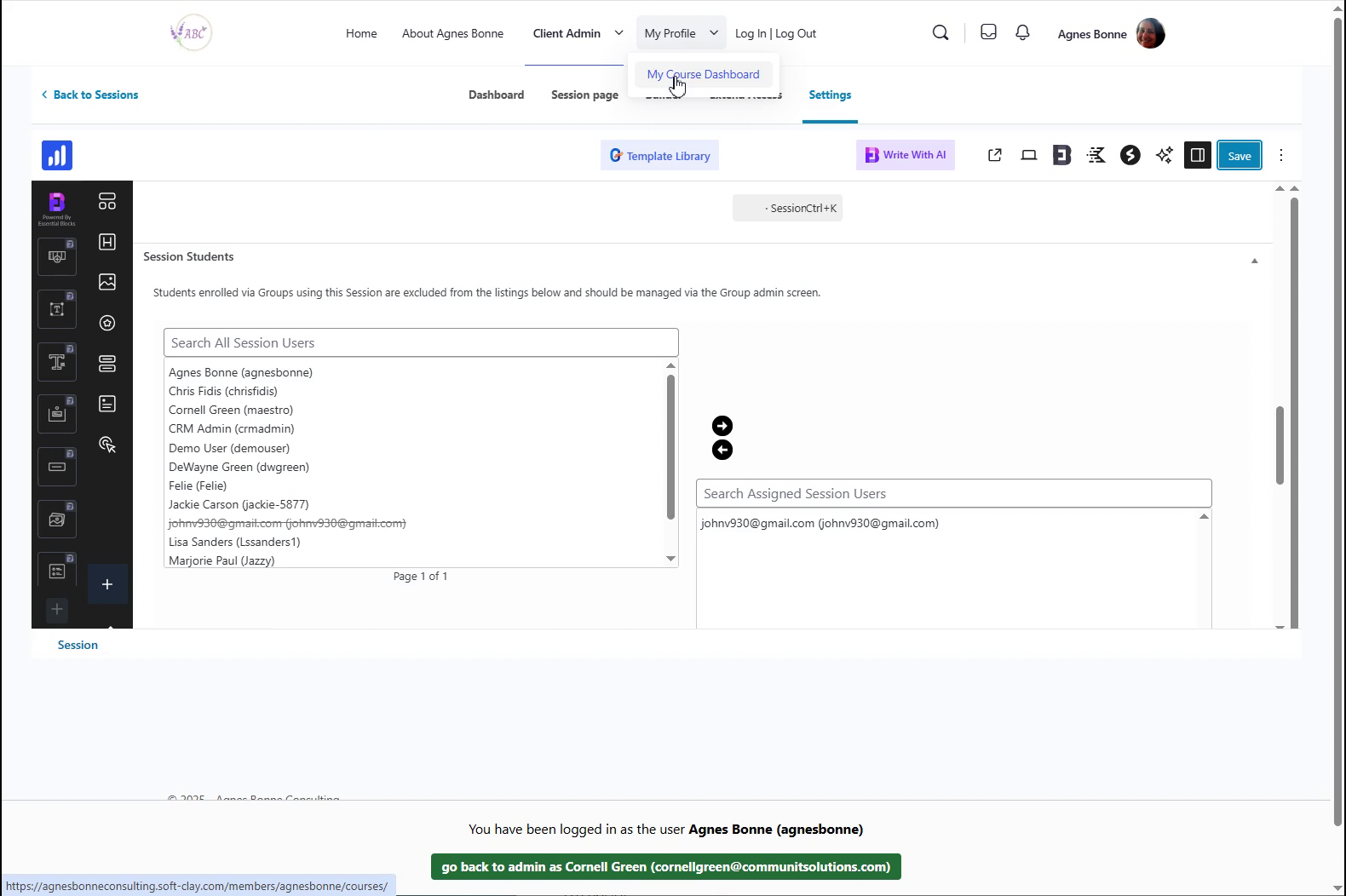Expand the Client Admin dropdown chevron
This screenshot has height=896, width=1346.
pyautogui.click(x=618, y=33)
